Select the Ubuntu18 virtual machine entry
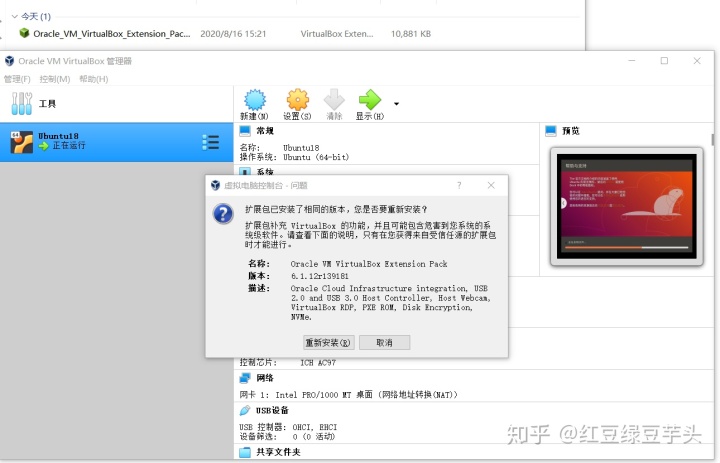Viewport: 720px width, 463px height. click(117, 142)
